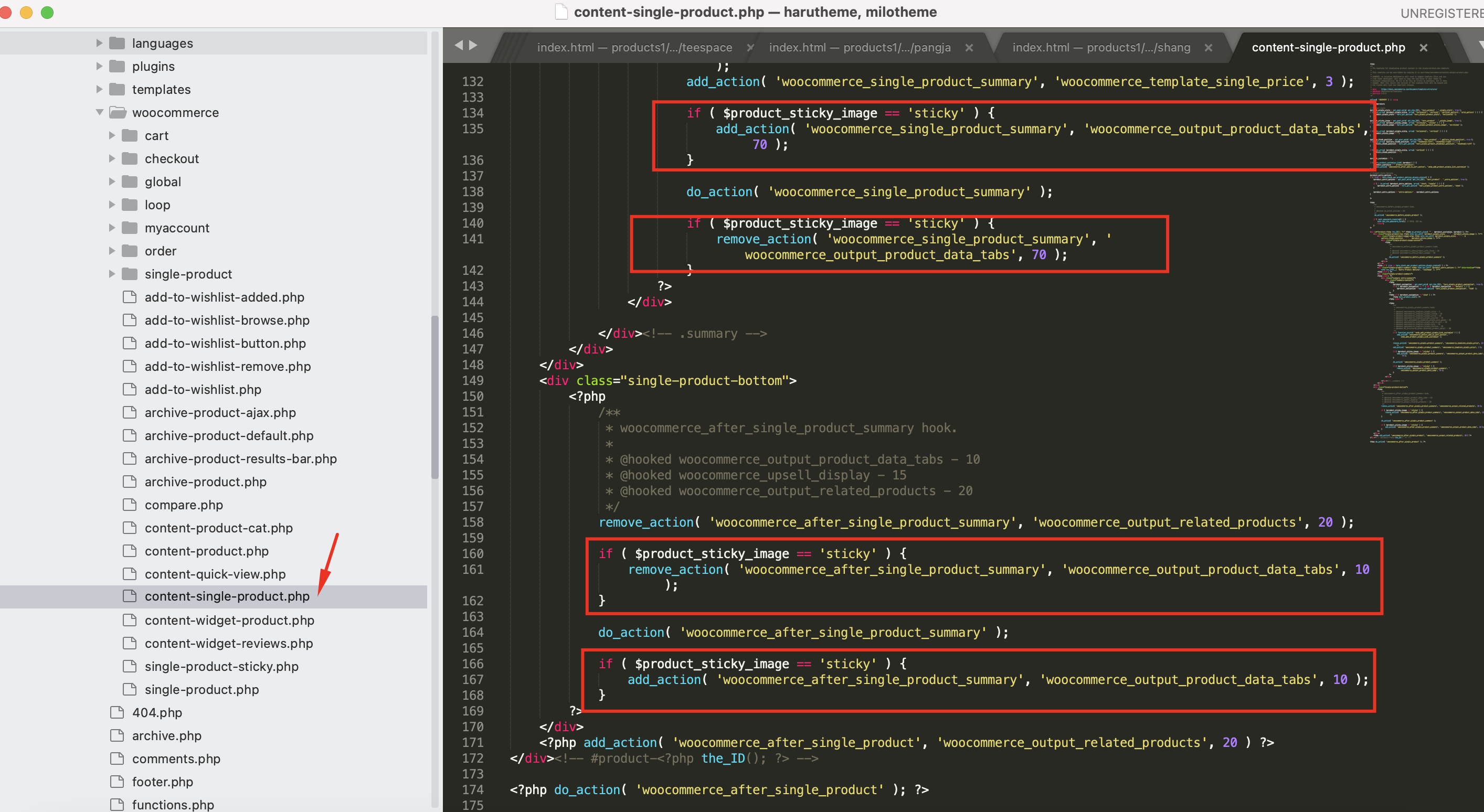Switch to index.html teespace tab
This screenshot has width=1484, height=812.
634,47
